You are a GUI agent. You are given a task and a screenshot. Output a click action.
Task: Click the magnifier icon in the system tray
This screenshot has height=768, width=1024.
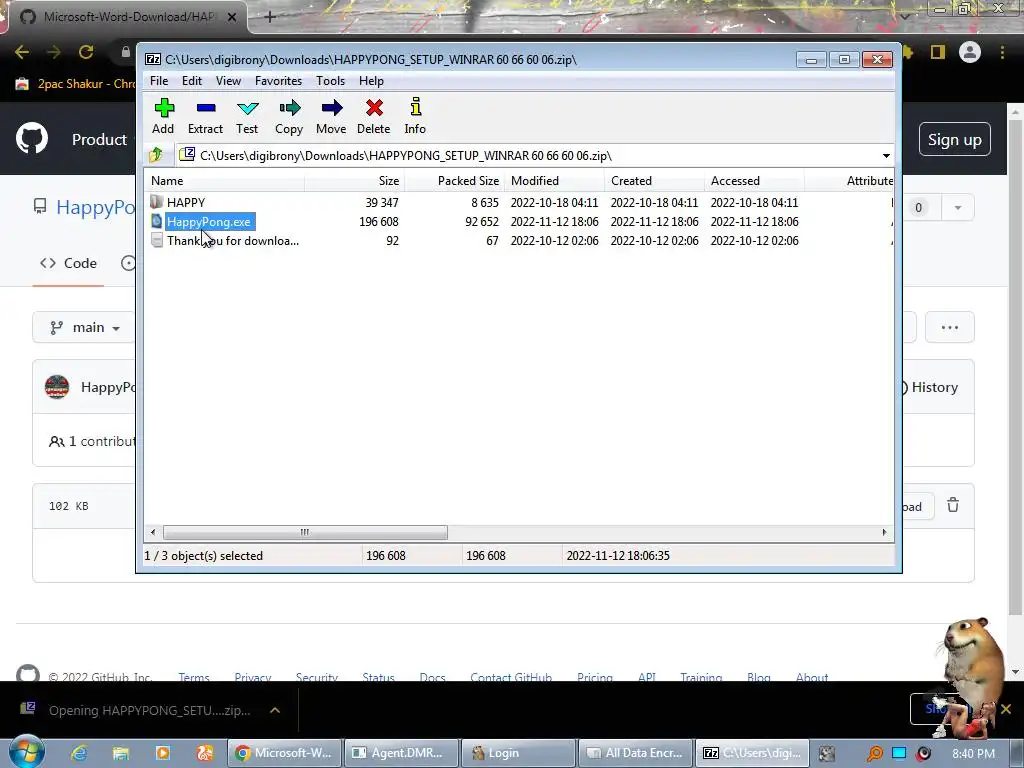point(874,754)
